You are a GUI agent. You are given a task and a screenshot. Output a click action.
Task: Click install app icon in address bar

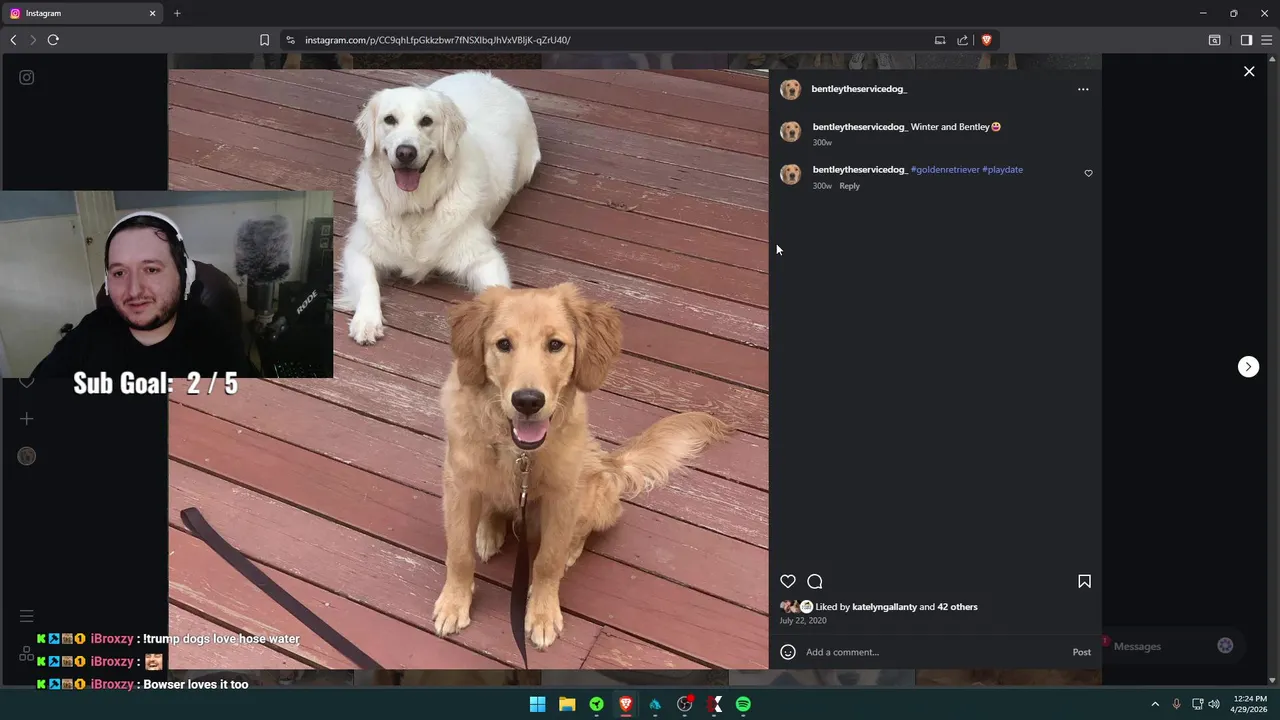(x=940, y=40)
